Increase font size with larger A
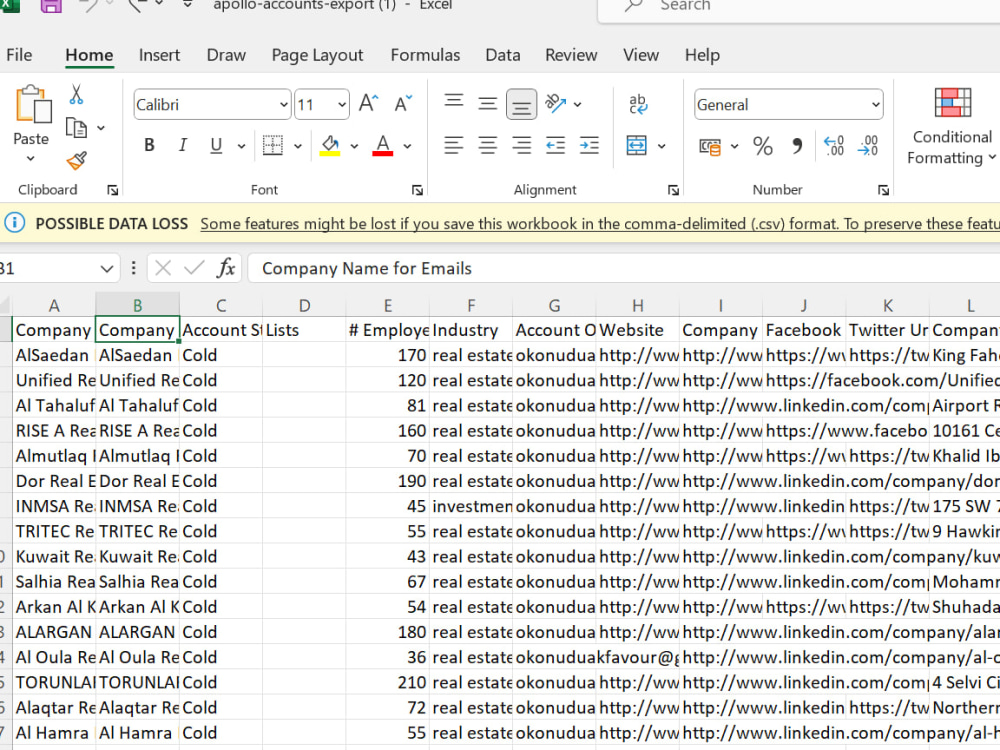The width and height of the screenshot is (1000, 750). pos(369,103)
